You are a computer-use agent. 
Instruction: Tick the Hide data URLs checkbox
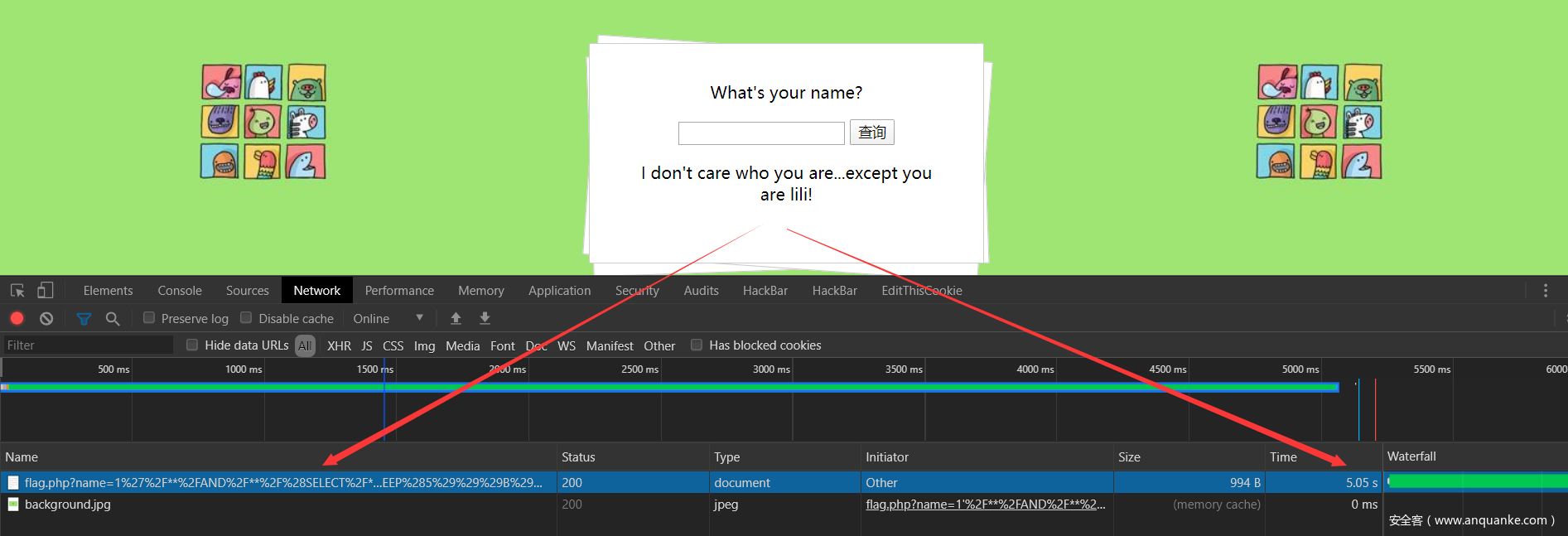(192, 345)
